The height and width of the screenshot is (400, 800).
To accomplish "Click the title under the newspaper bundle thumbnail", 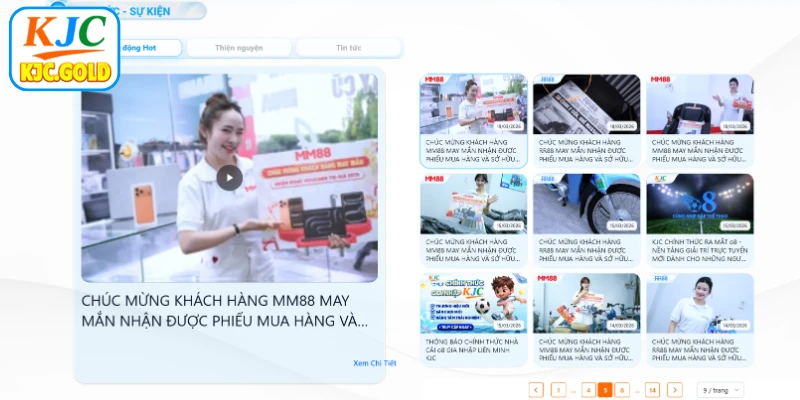I will (587, 151).
